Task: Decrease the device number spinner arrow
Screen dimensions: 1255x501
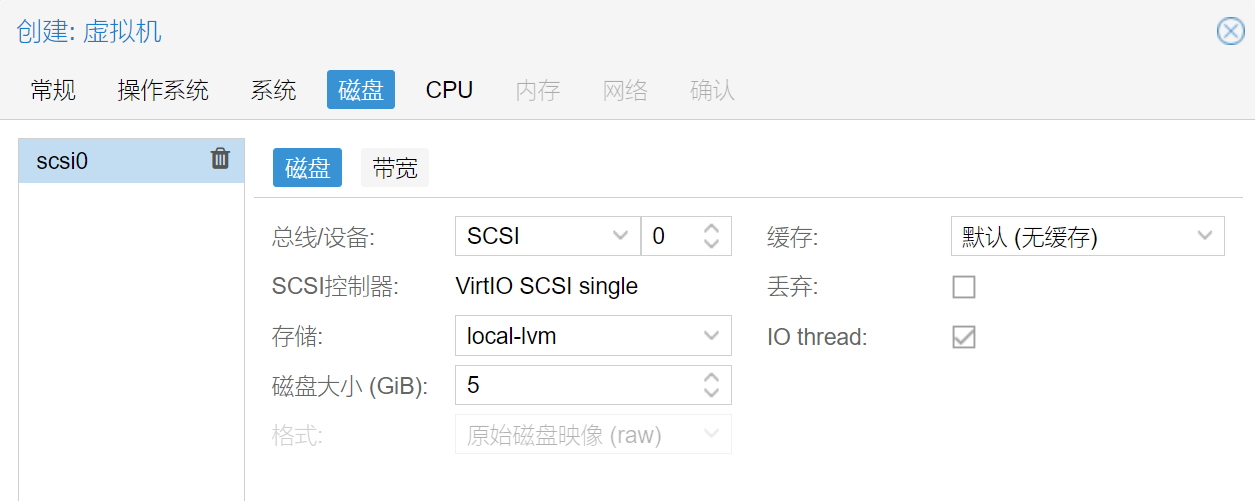Action: coord(711,243)
